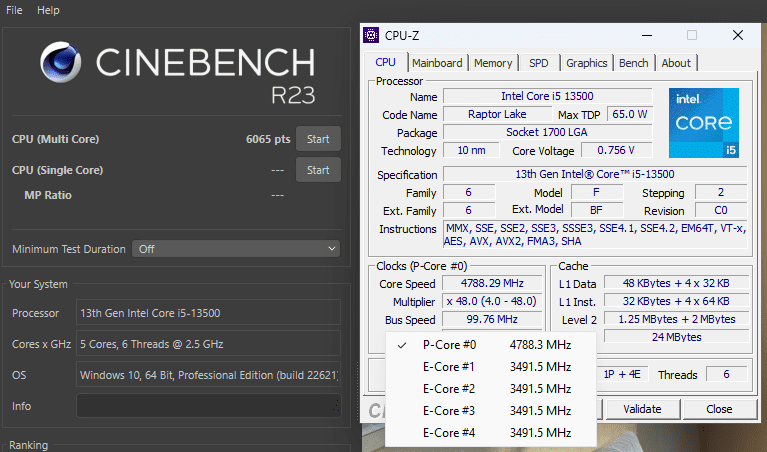Click the Threads value 6 in CPU-Z
Screen dimensions: 767x452
(x=727, y=375)
